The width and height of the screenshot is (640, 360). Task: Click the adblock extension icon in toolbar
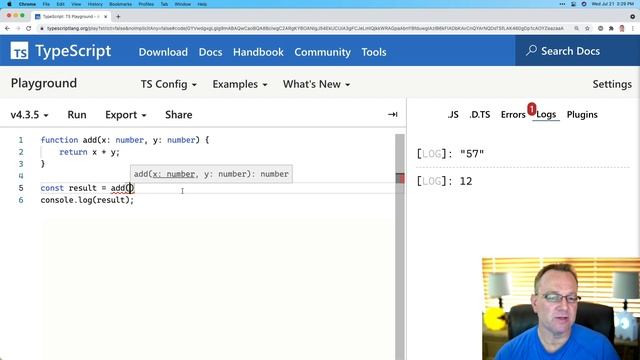click(x=600, y=29)
